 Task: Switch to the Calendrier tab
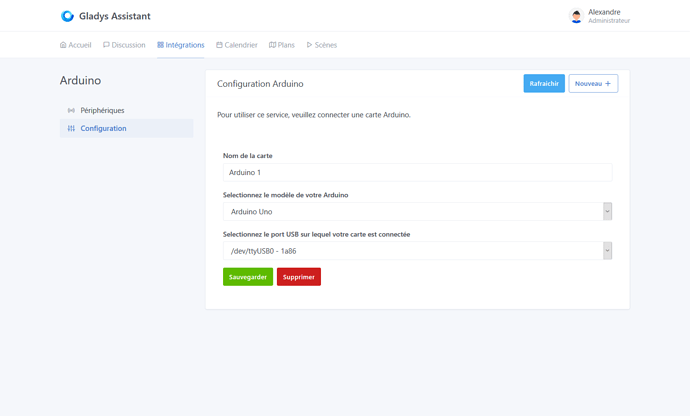coord(237,45)
